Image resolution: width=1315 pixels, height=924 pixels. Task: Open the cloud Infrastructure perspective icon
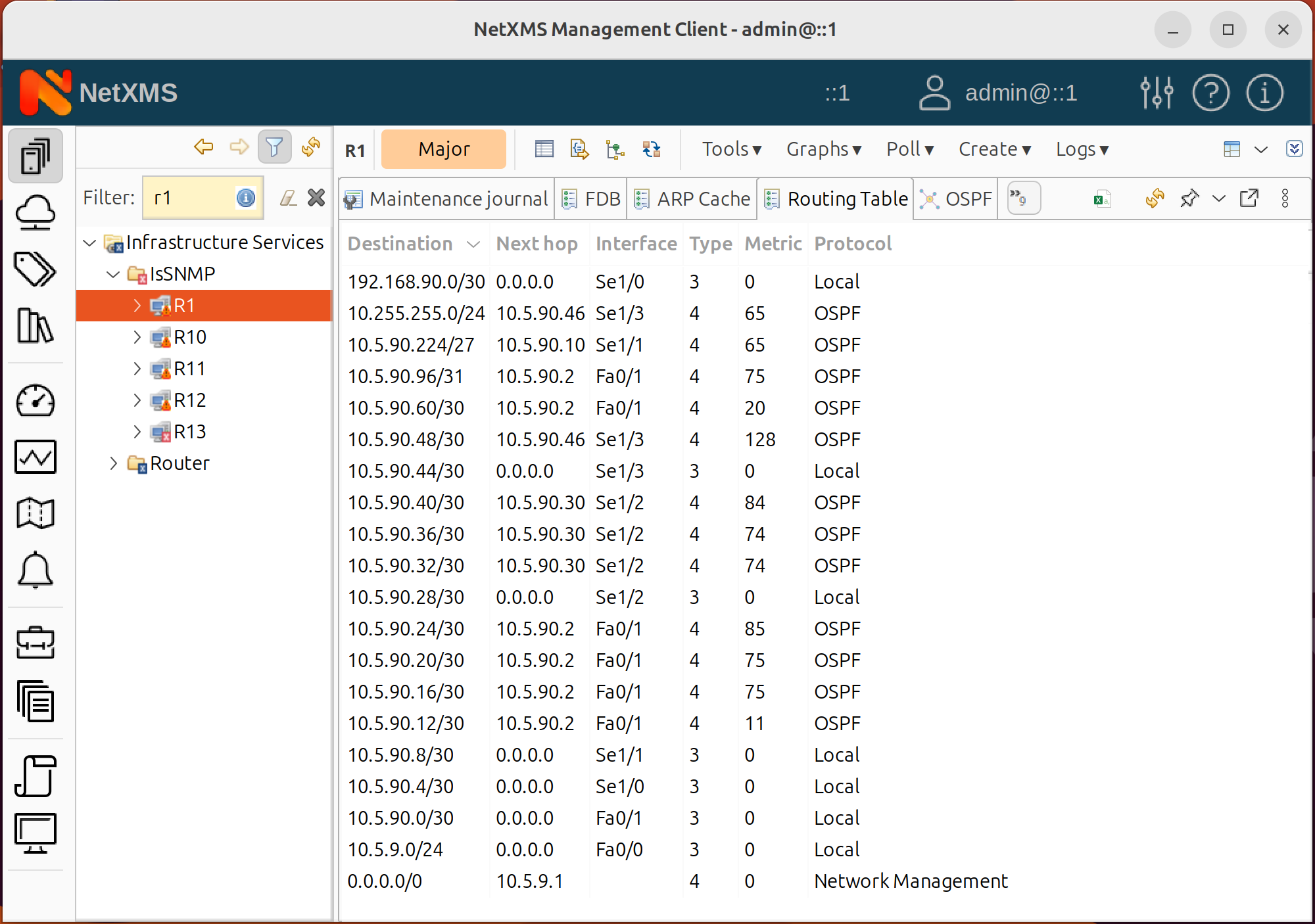tap(36, 213)
